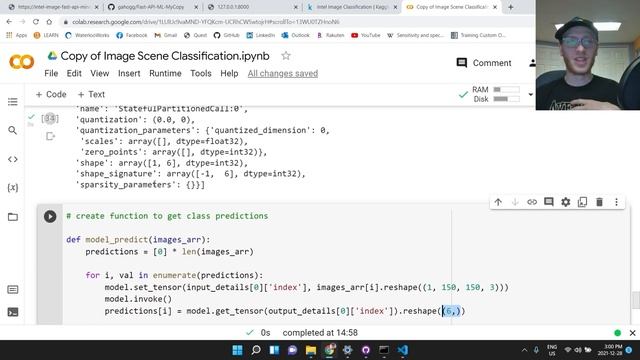Image resolution: width=640 pixels, height=360 pixels.
Task: Open the GitHub bookmark
Action: click(x=227, y=35)
